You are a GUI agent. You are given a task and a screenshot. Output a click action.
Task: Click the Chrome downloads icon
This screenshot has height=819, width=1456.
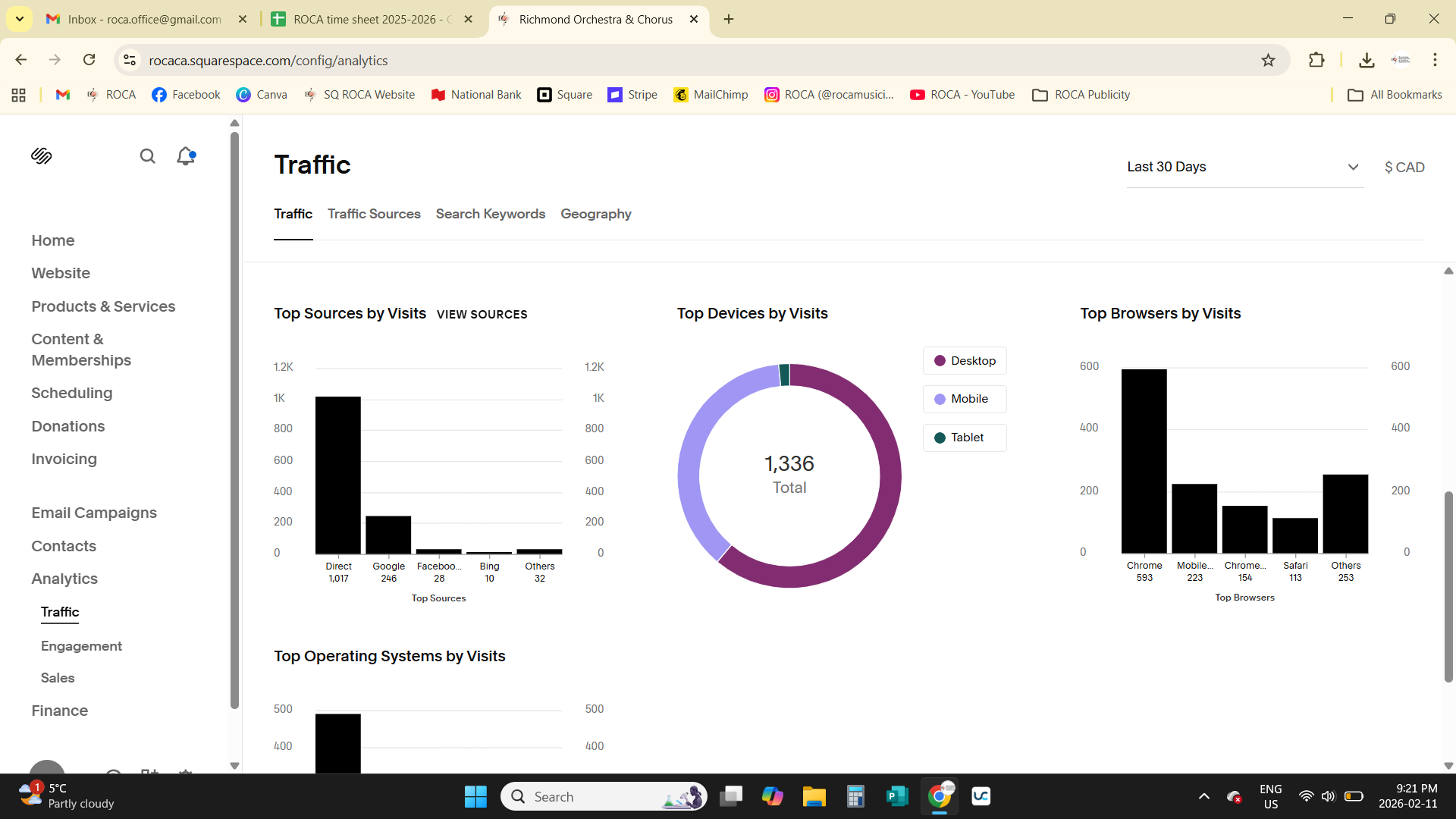click(1367, 60)
